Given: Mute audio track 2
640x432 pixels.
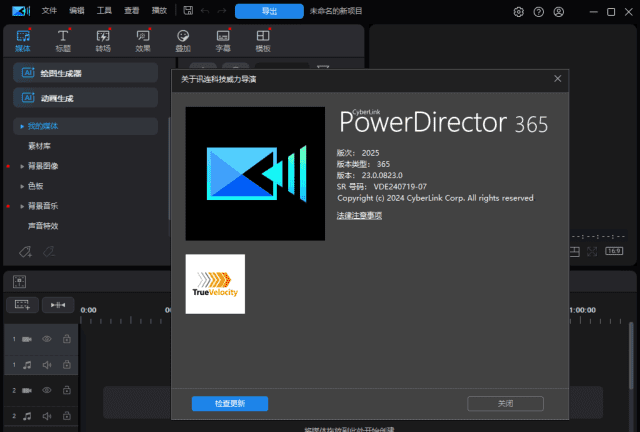Looking at the screenshot, I should pos(47,416).
